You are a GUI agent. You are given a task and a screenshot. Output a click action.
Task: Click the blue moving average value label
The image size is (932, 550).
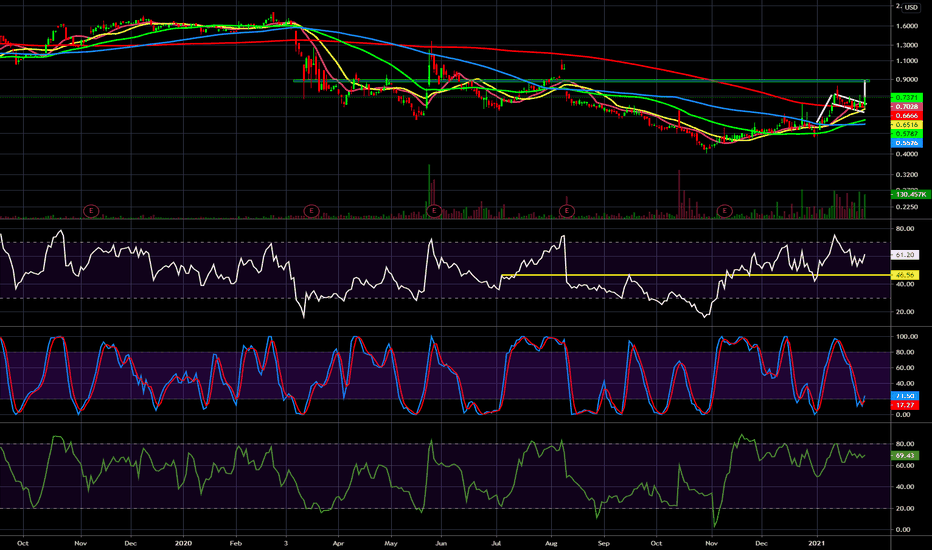click(x=906, y=143)
